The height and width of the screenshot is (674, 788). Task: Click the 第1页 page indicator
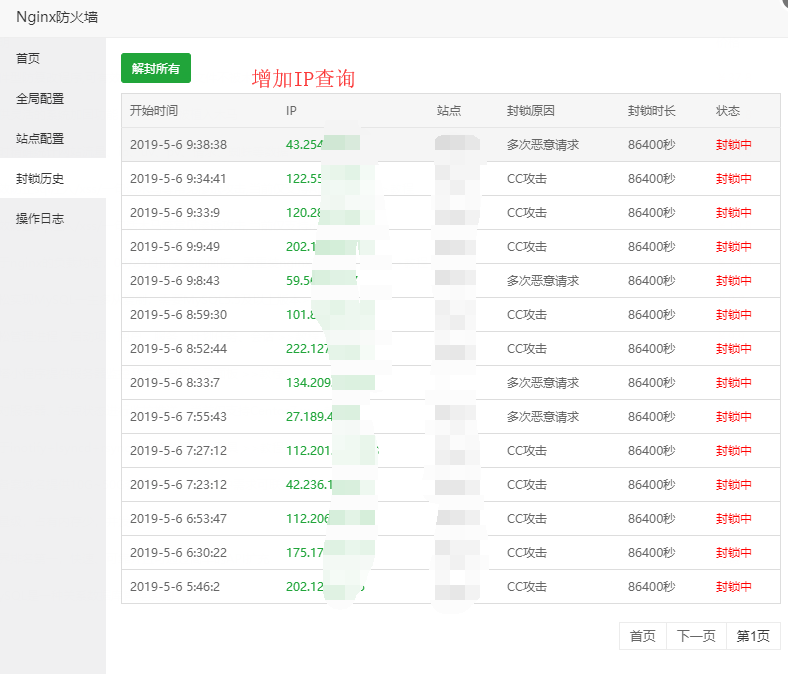(753, 636)
